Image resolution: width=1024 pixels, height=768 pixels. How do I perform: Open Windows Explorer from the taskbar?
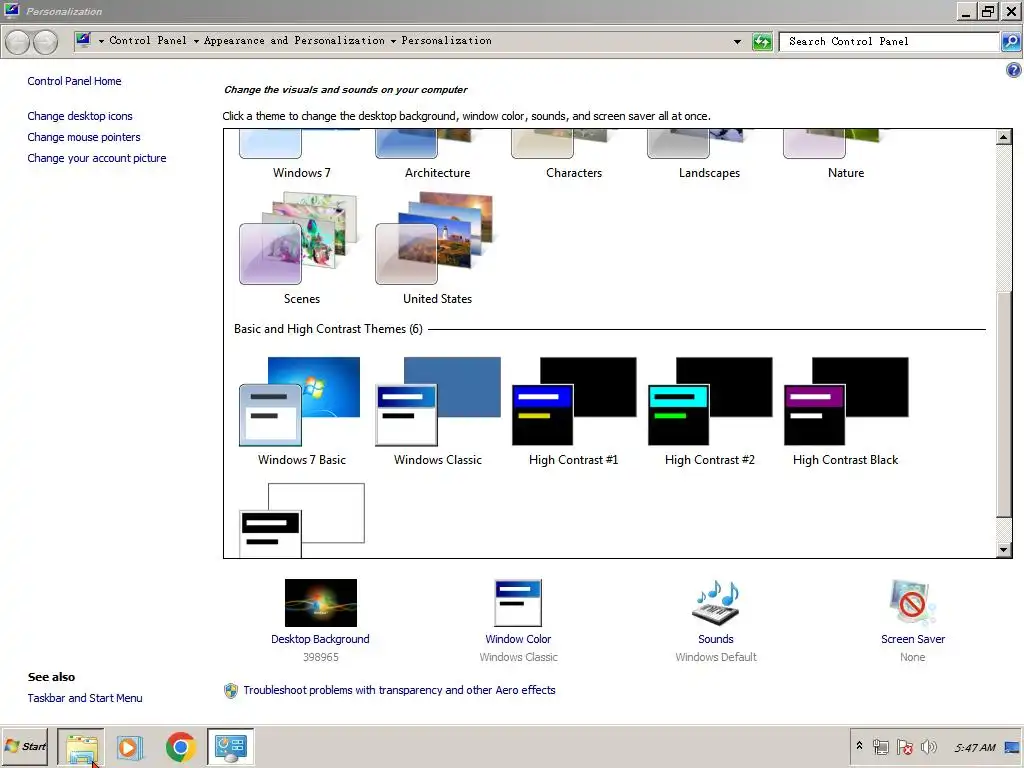click(81, 746)
